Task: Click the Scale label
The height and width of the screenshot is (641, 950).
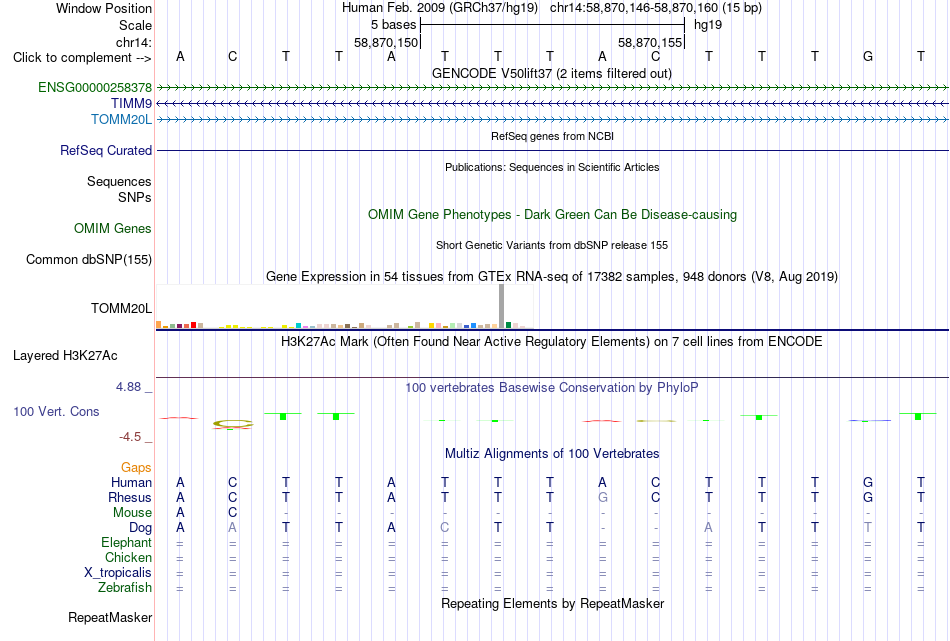Action: pos(135,25)
